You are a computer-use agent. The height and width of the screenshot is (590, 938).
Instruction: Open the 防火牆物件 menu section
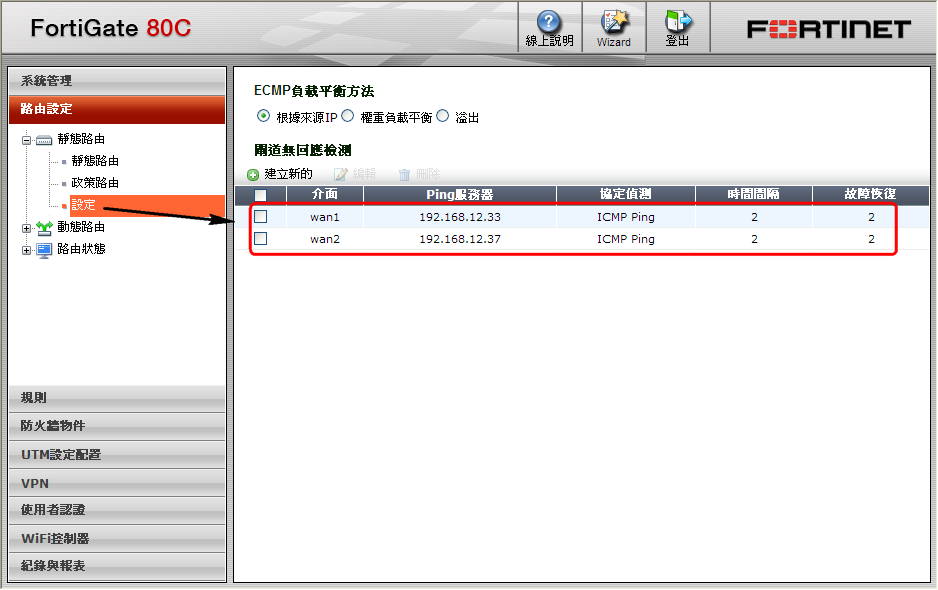[117, 426]
